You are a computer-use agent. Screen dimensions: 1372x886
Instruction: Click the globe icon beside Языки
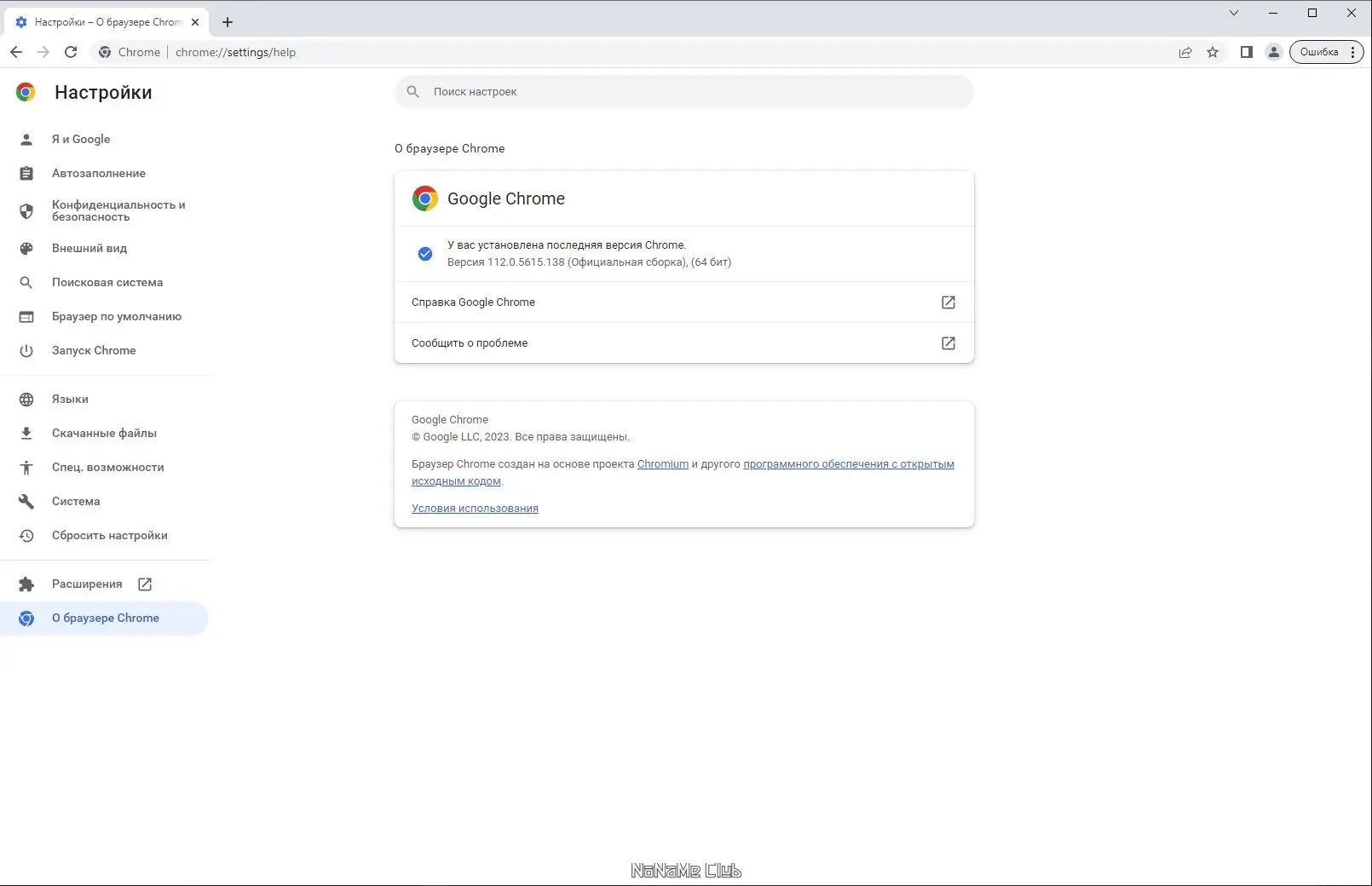26,399
